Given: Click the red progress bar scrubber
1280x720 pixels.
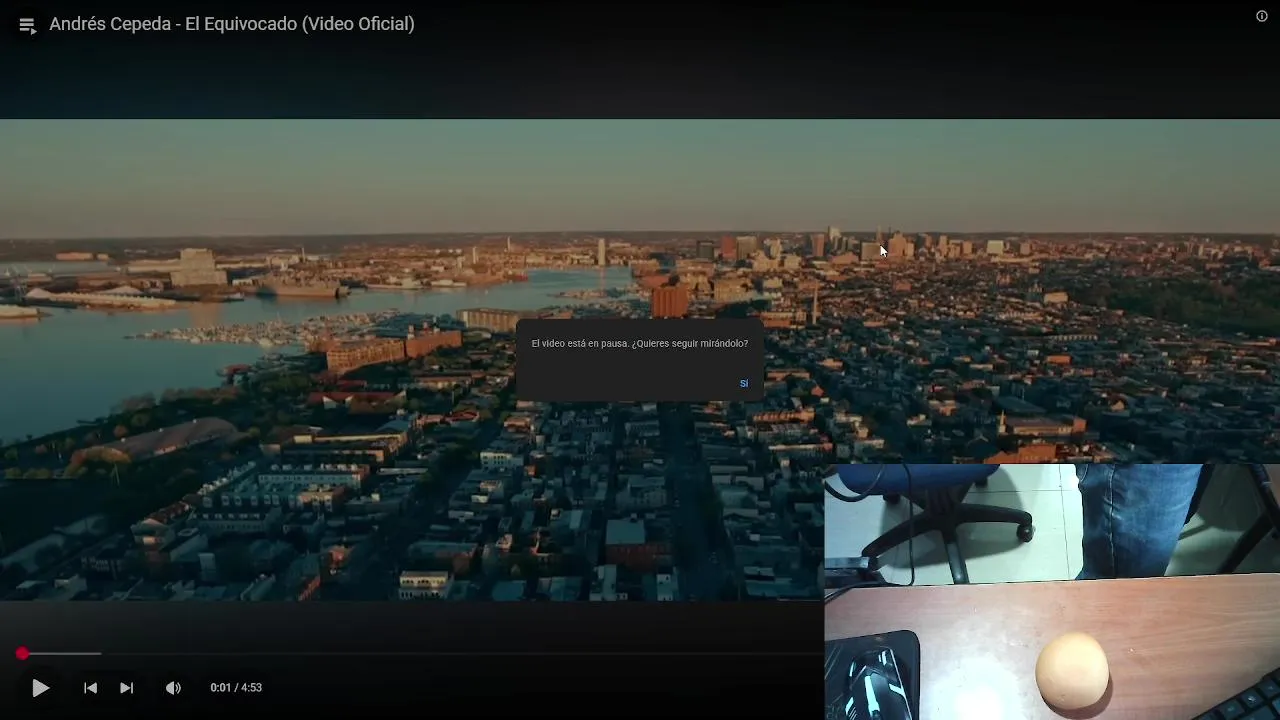Looking at the screenshot, I should 22,653.
